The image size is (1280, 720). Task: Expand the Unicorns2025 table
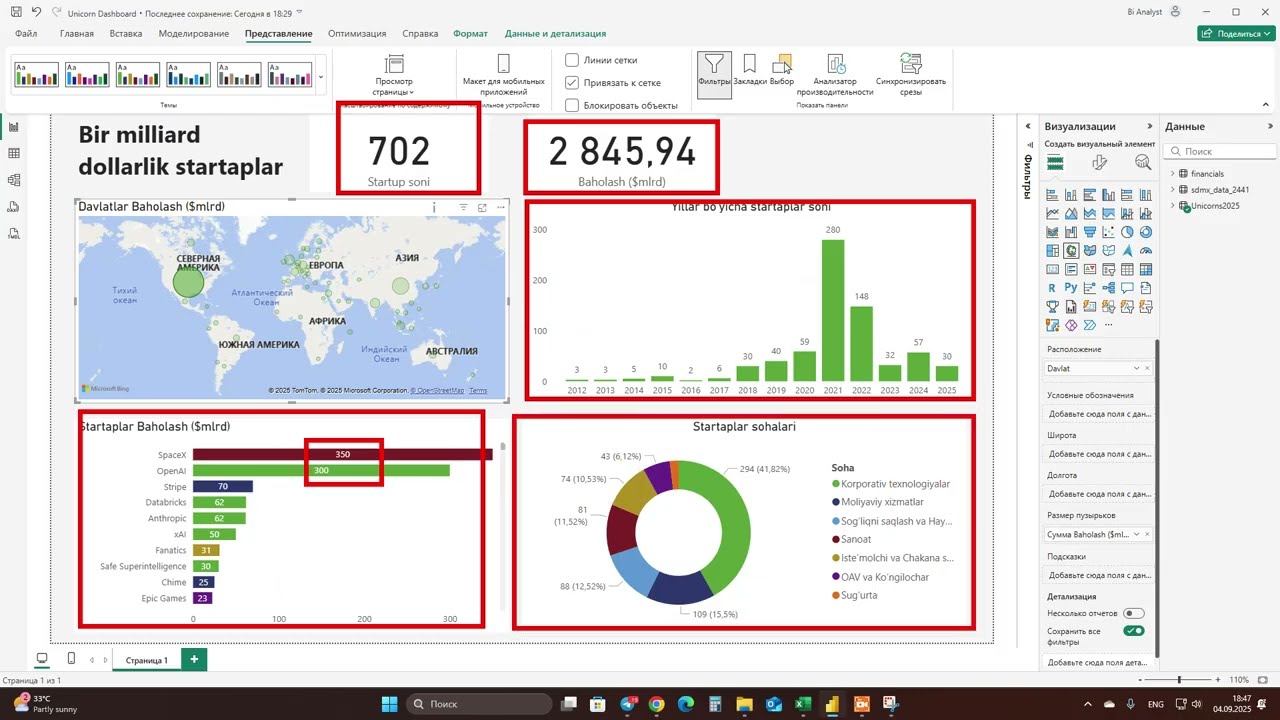1172,205
